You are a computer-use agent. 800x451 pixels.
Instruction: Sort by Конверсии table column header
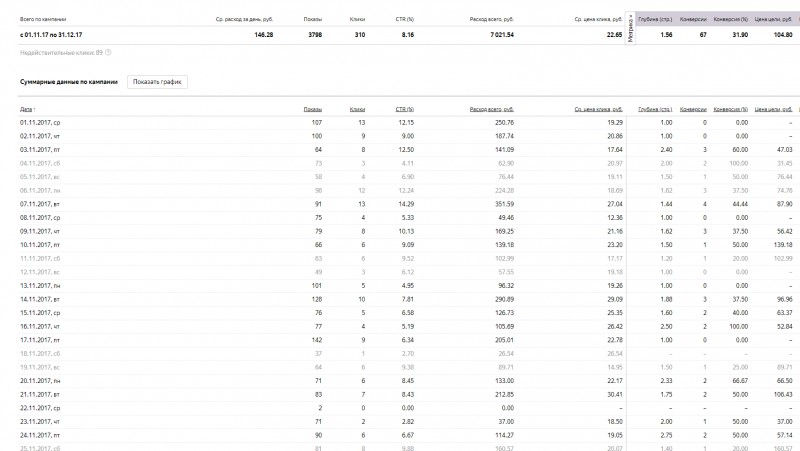[693, 109]
